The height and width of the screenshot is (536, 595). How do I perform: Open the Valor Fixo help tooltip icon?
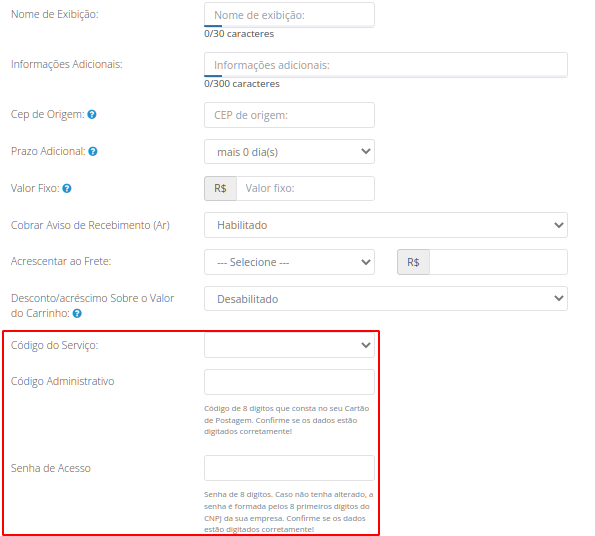point(67,188)
